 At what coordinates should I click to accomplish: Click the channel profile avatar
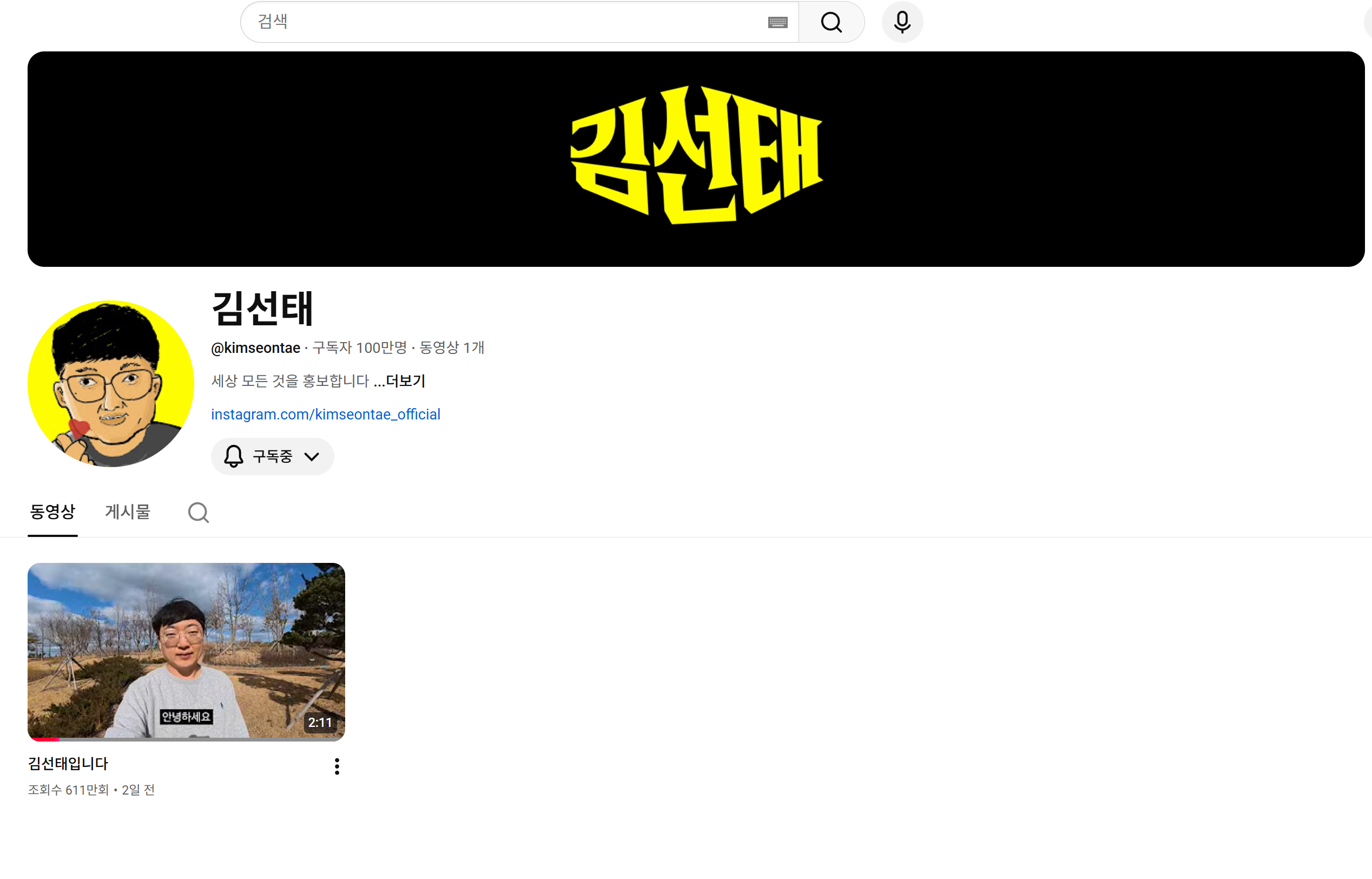(111, 384)
